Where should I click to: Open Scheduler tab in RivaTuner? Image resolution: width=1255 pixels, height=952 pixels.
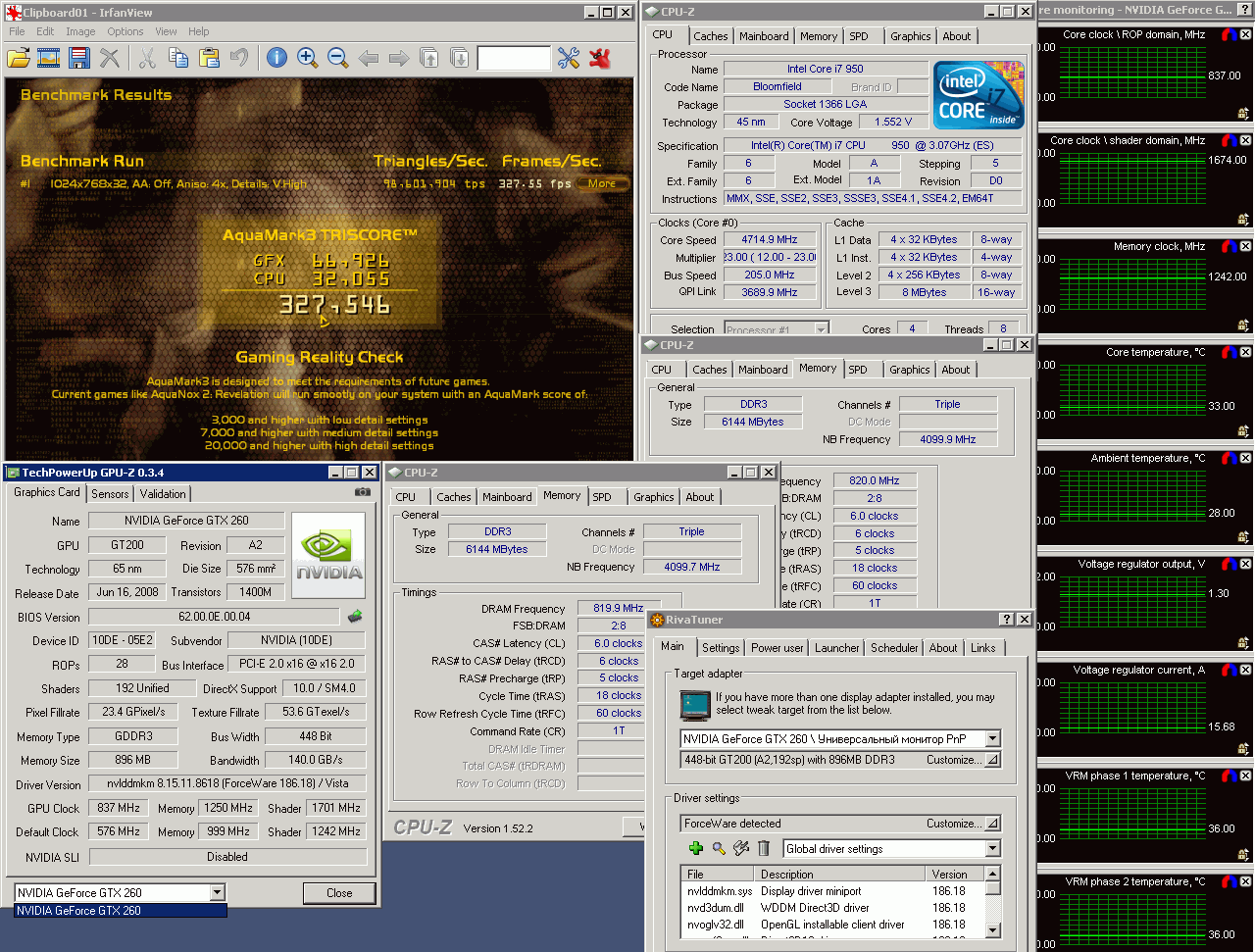[894, 648]
